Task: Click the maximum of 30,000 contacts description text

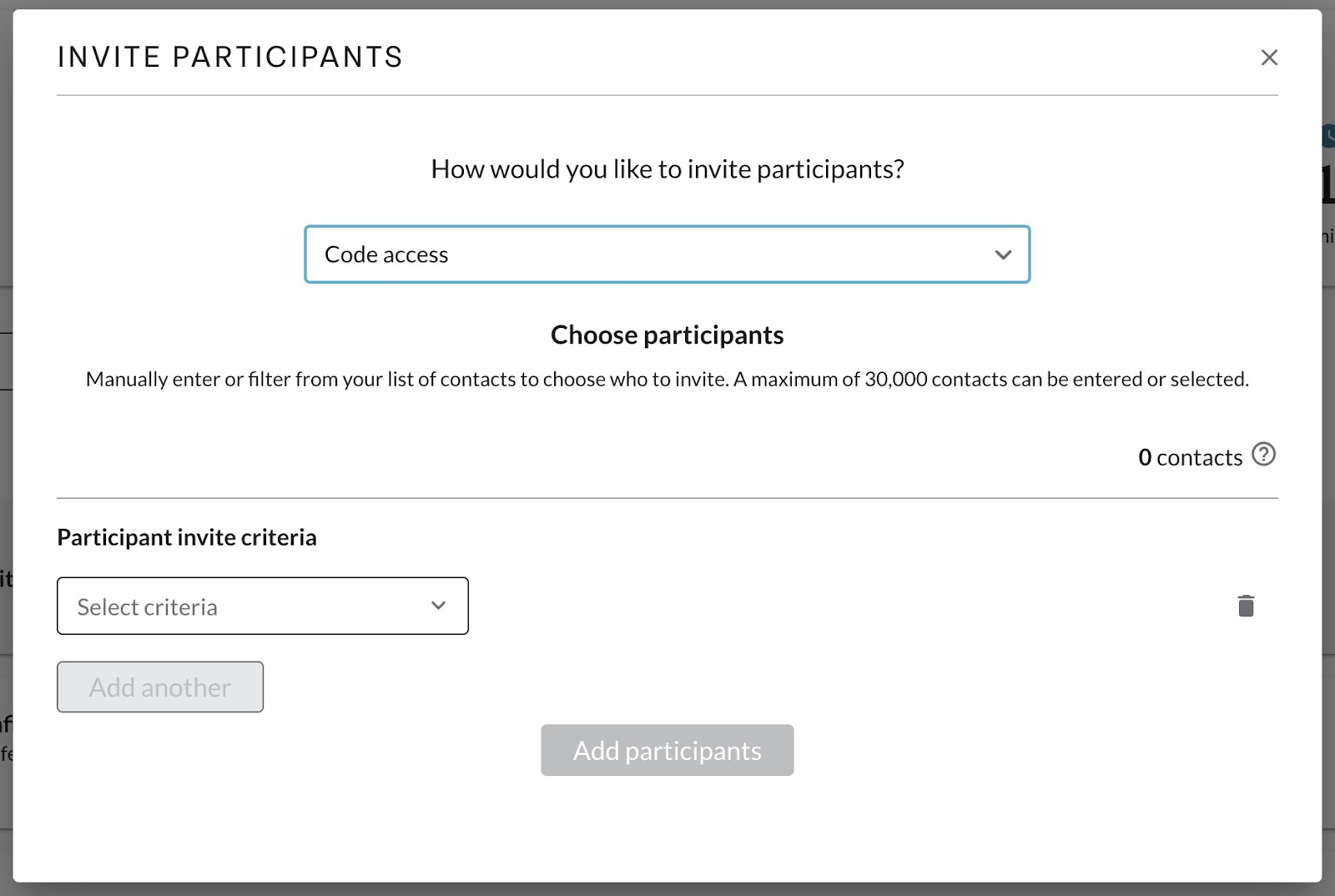Action: click(667, 380)
